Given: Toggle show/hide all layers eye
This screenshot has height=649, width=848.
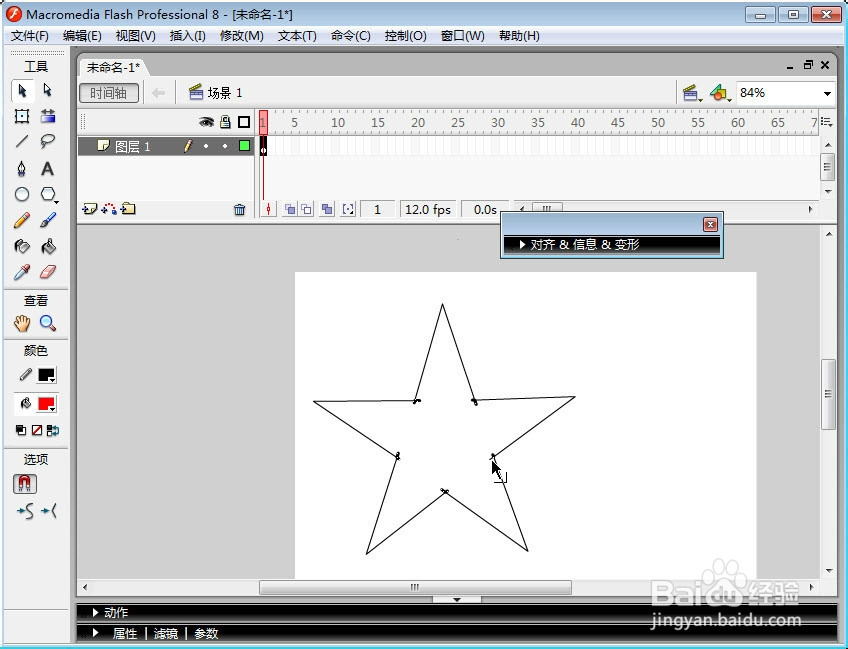Looking at the screenshot, I should (206, 122).
